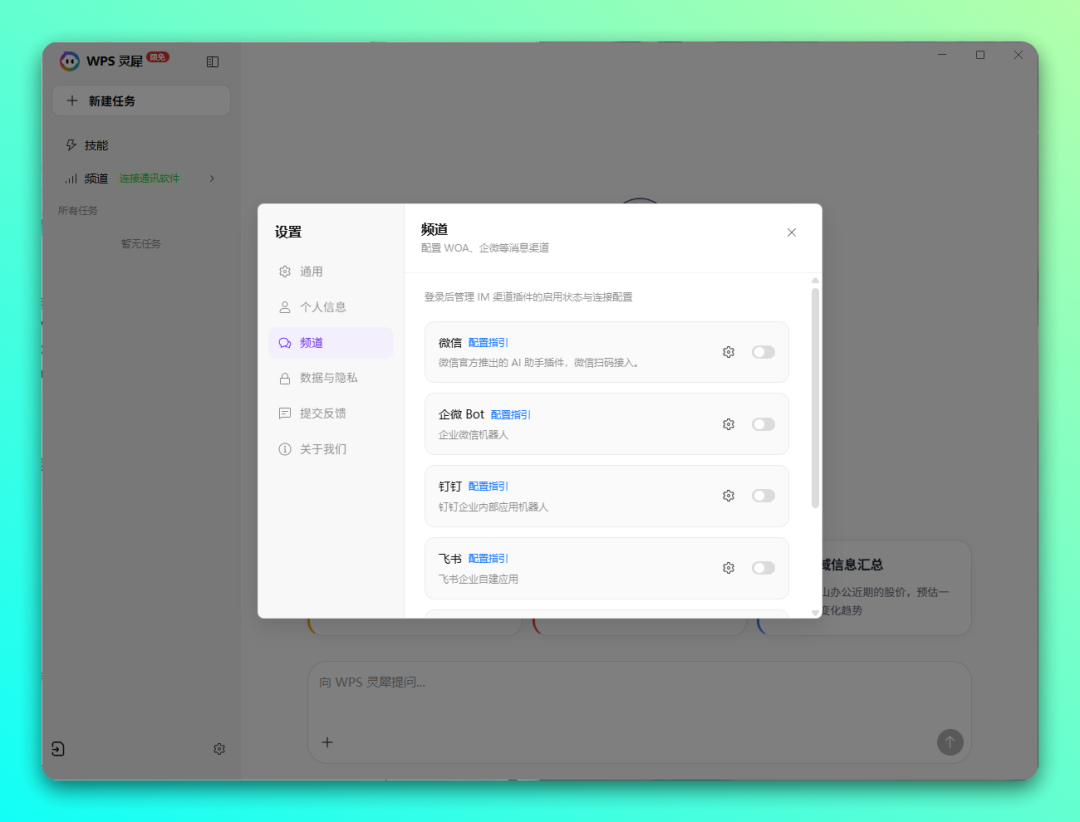Image resolution: width=1080 pixels, height=822 pixels.
Task: Open app settings via the sidebar gear icon
Action: coord(219,749)
